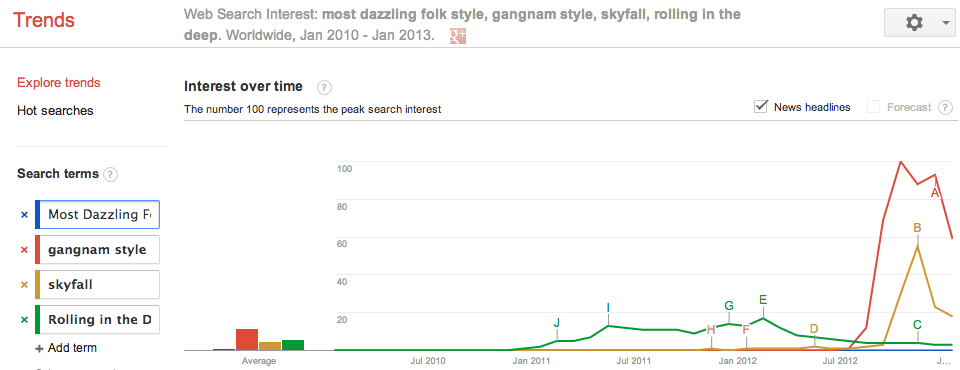Go to Hot searches
This screenshot has height=370, width=960.
coord(55,111)
